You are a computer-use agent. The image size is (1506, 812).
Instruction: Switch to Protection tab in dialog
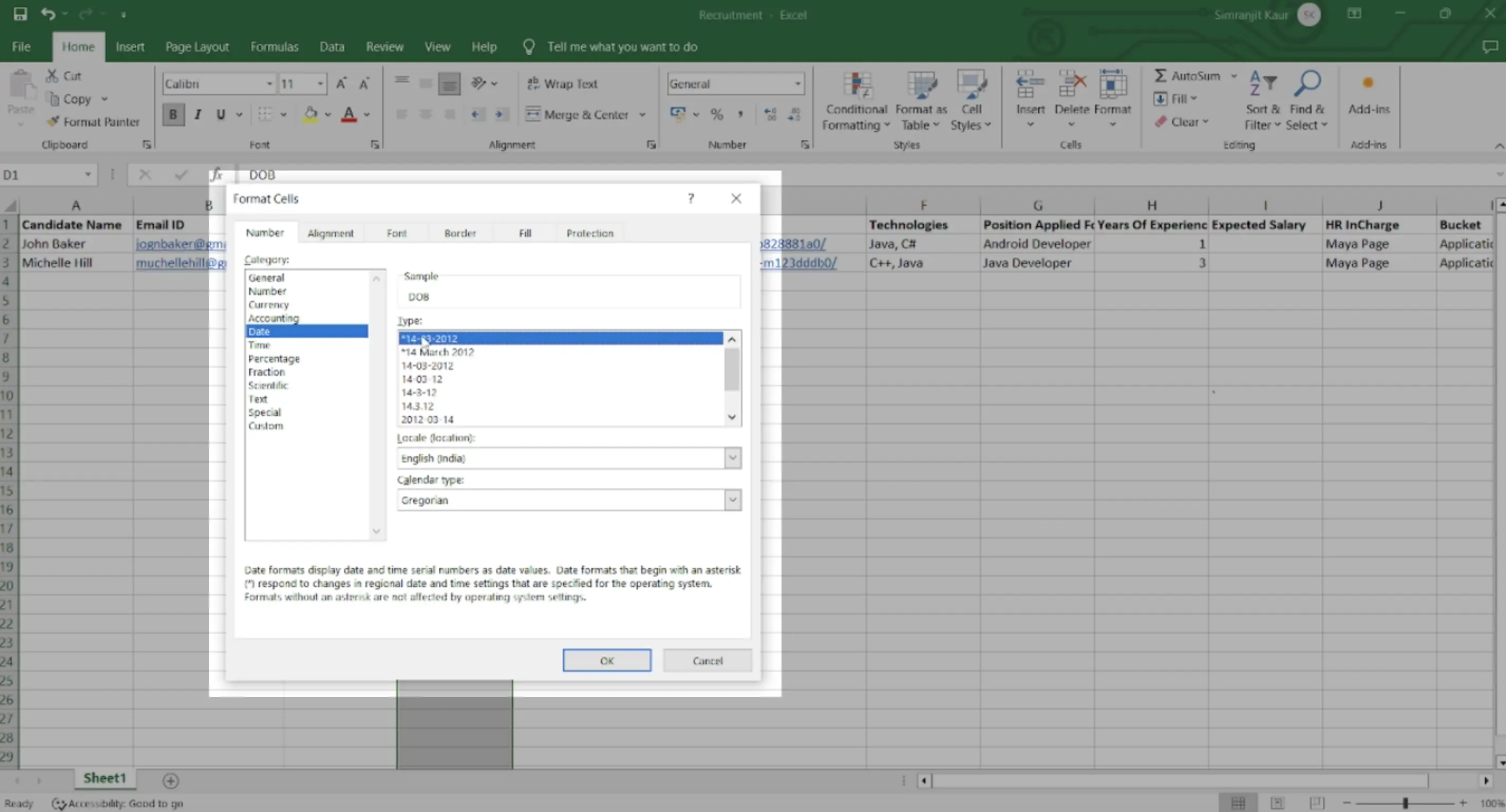[590, 233]
